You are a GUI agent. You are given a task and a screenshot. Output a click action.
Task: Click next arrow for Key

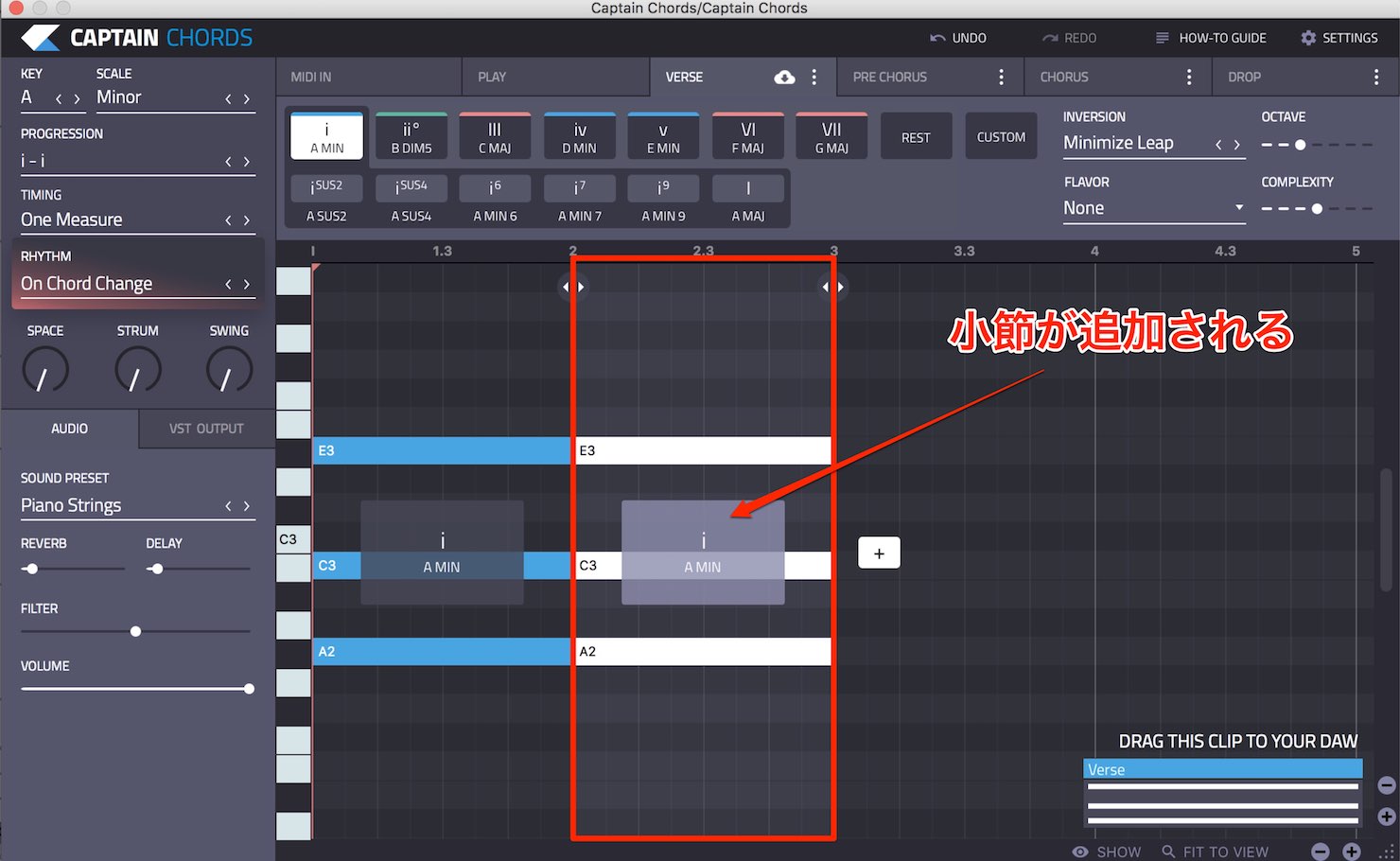click(77, 98)
